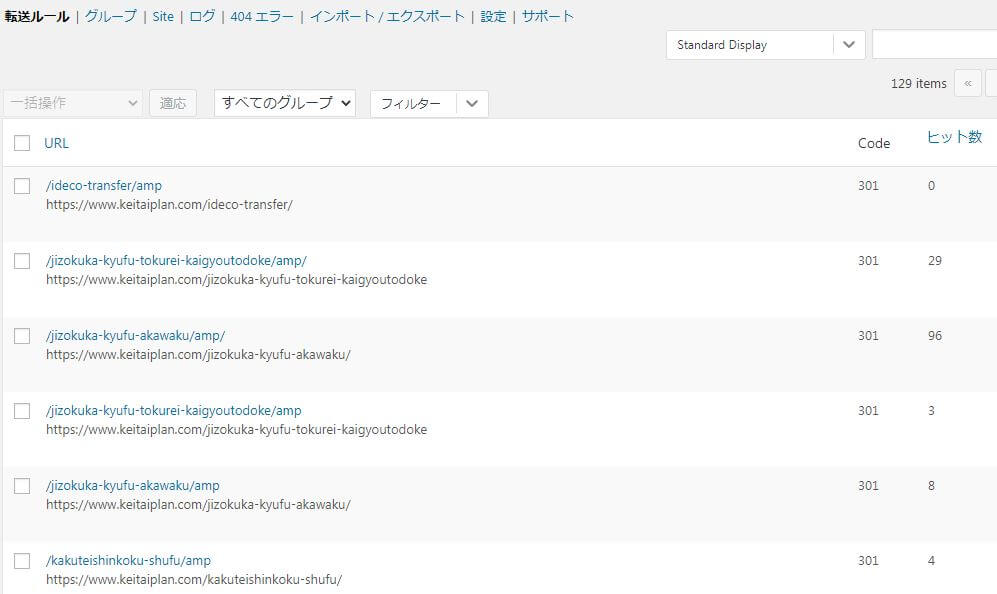Open the 404 エラー tab
997x594 pixels.
[262, 17]
